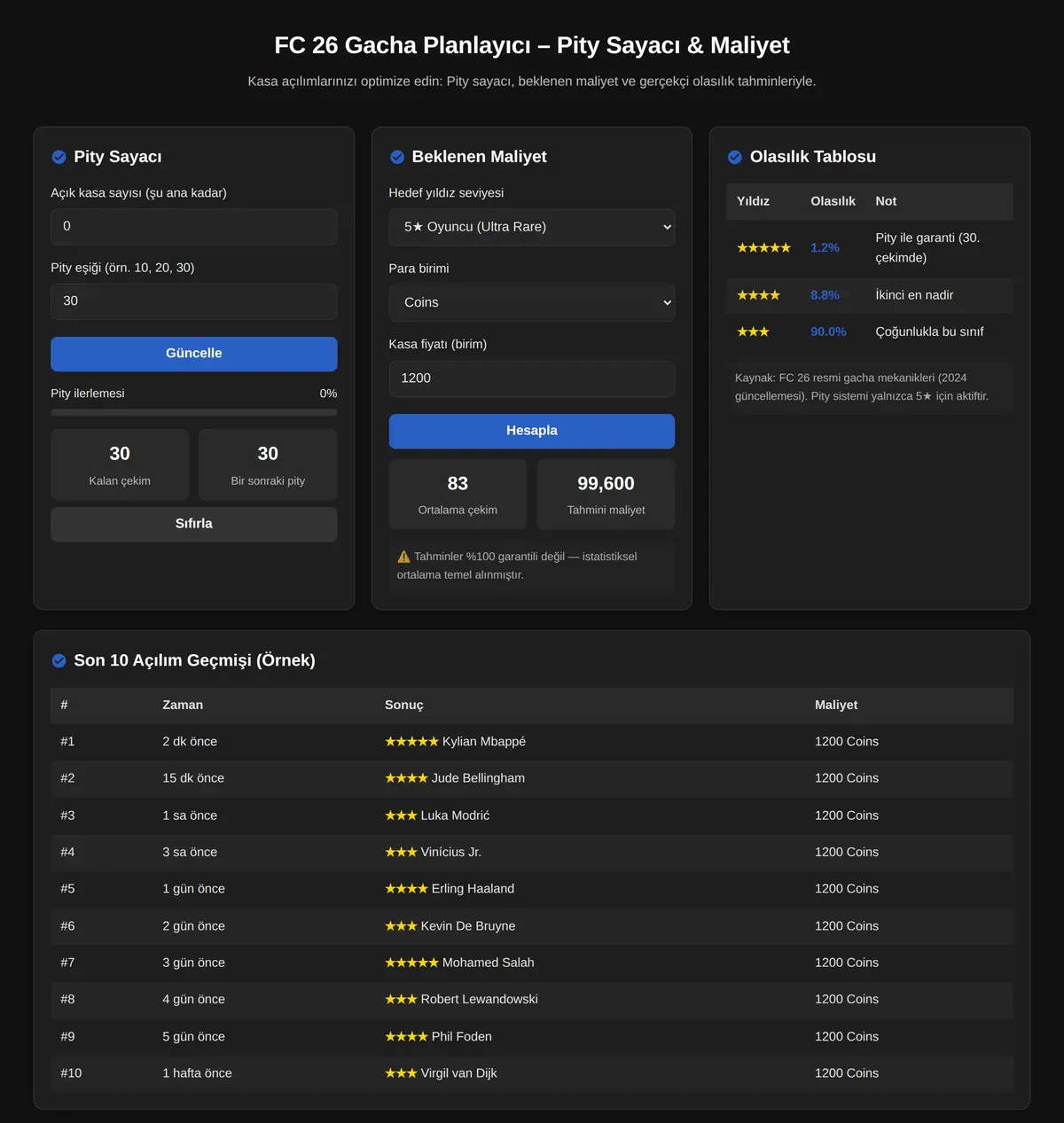Click the "1 hafta önce" time cell

pyautogui.click(x=197, y=1073)
